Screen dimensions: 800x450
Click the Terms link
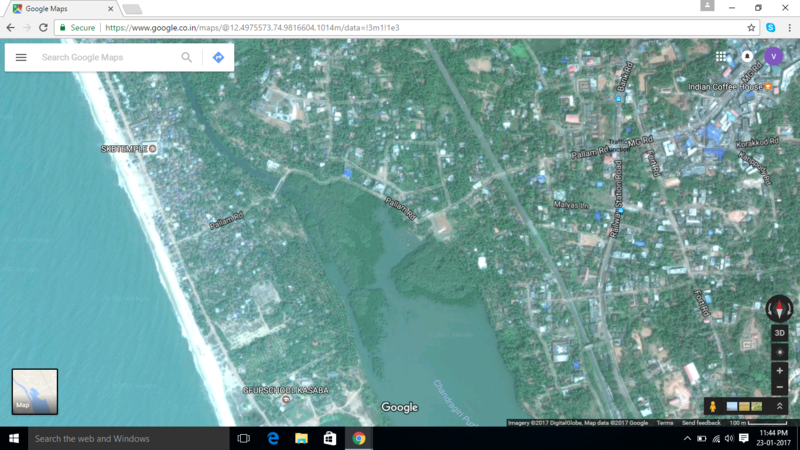pyautogui.click(x=665, y=423)
